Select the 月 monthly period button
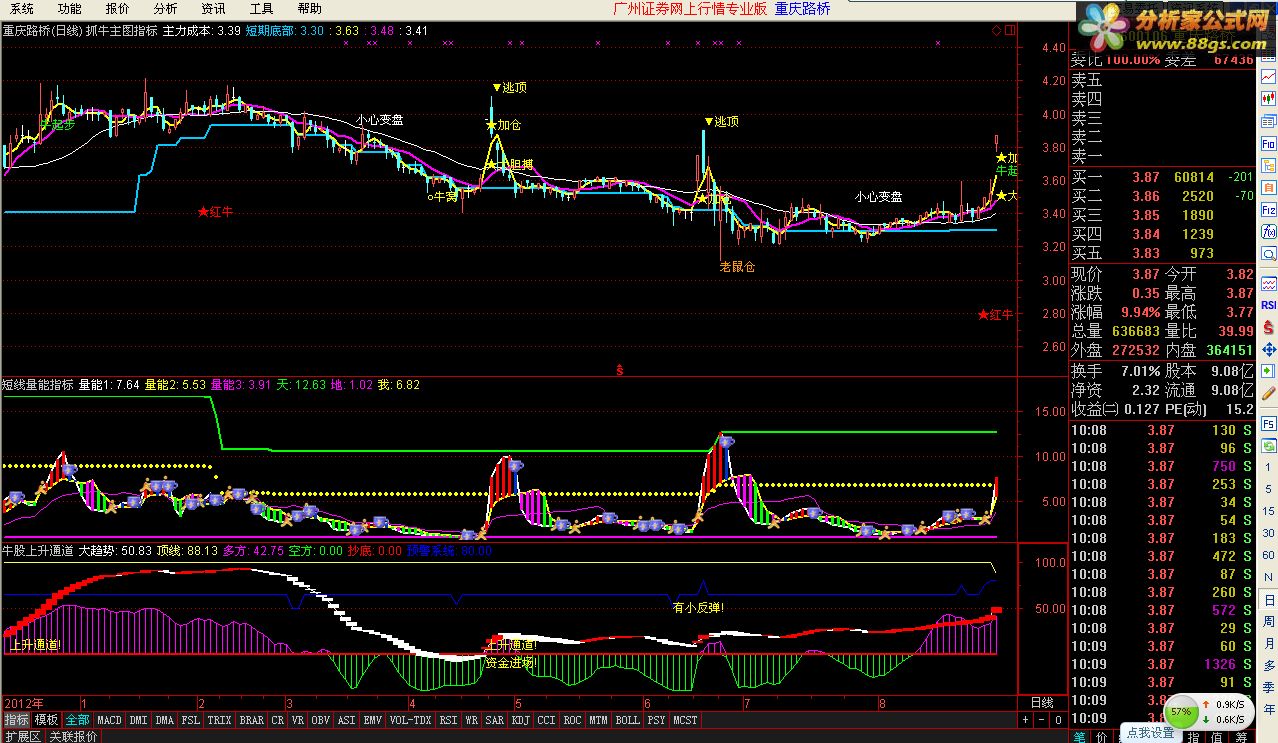 (1269, 643)
